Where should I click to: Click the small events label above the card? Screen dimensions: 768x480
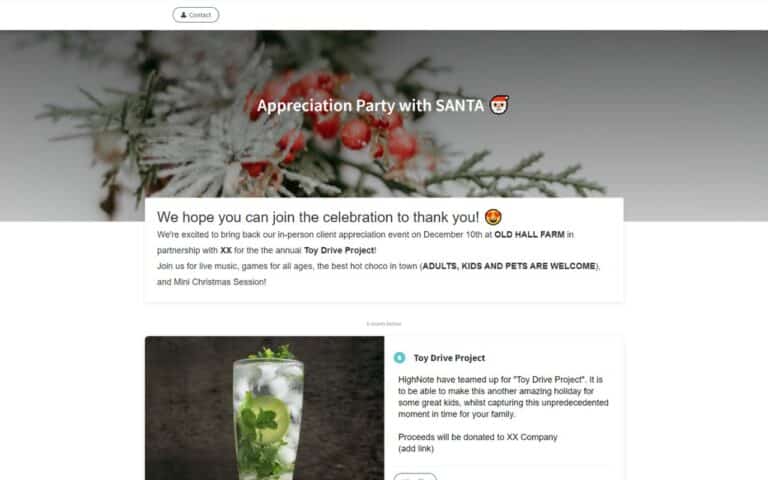pyautogui.click(x=384, y=324)
